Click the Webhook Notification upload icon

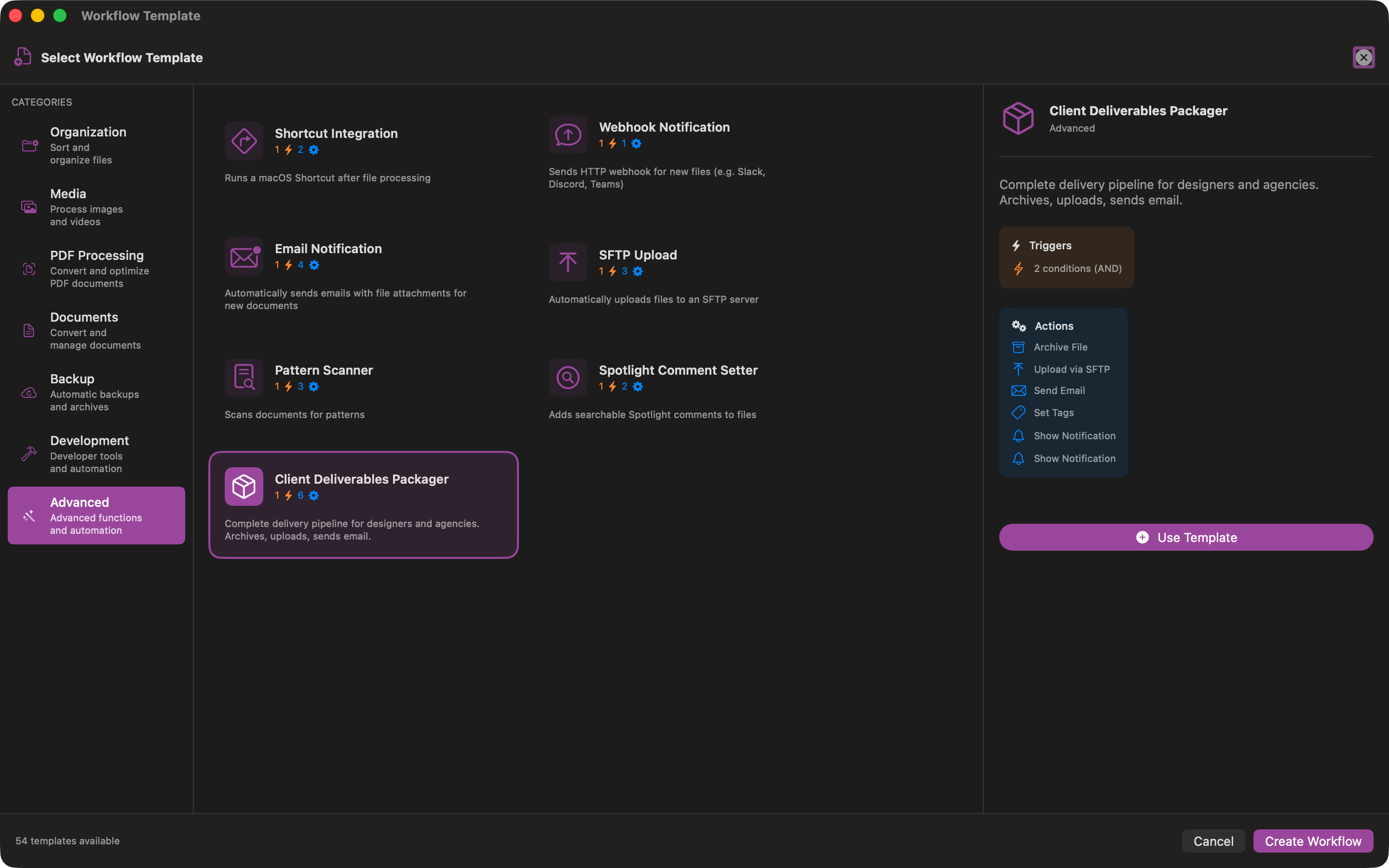pyautogui.click(x=568, y=135)
